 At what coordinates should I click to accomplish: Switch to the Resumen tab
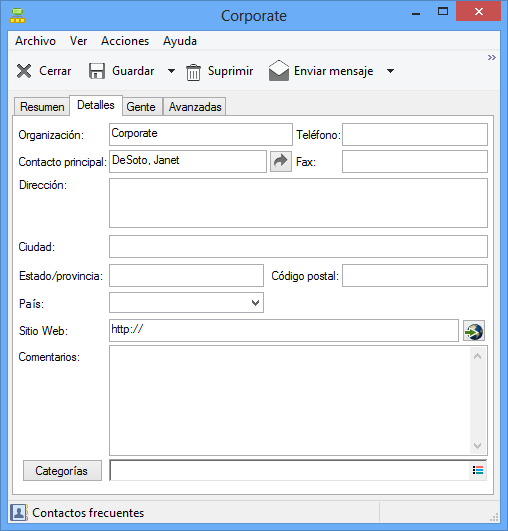tap(42, 107)
